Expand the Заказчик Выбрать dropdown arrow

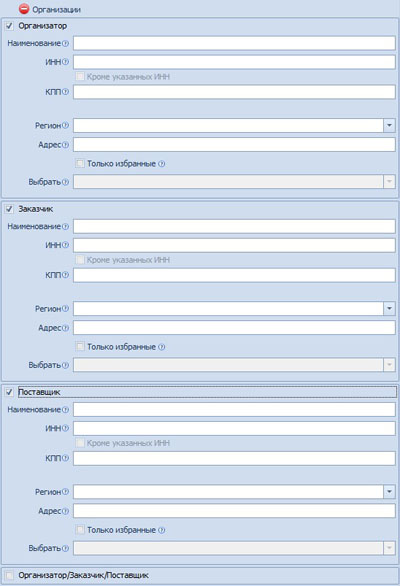pyautogui.click(x=389, y=365)
